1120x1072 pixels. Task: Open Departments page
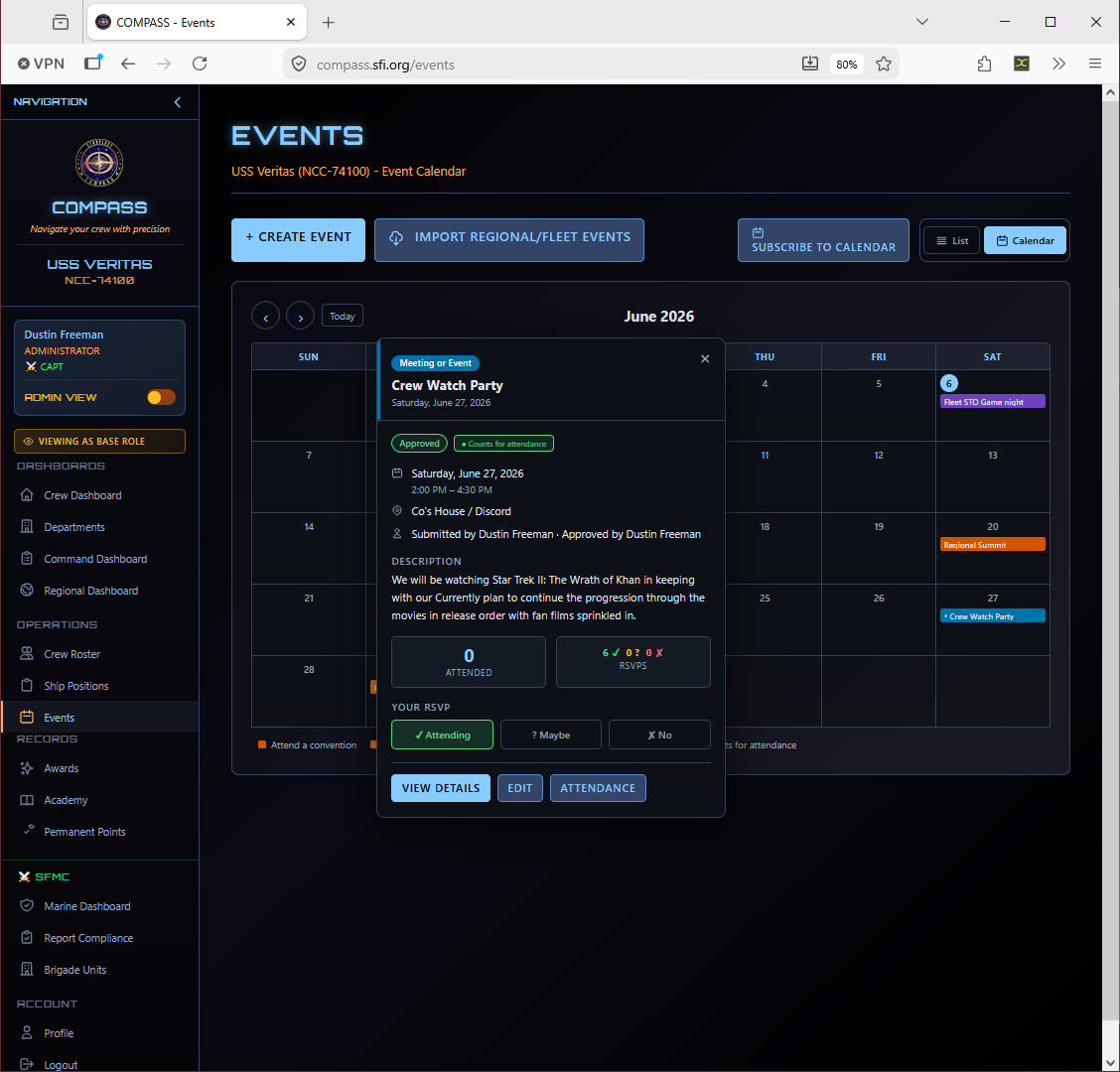tap(74, 527)
